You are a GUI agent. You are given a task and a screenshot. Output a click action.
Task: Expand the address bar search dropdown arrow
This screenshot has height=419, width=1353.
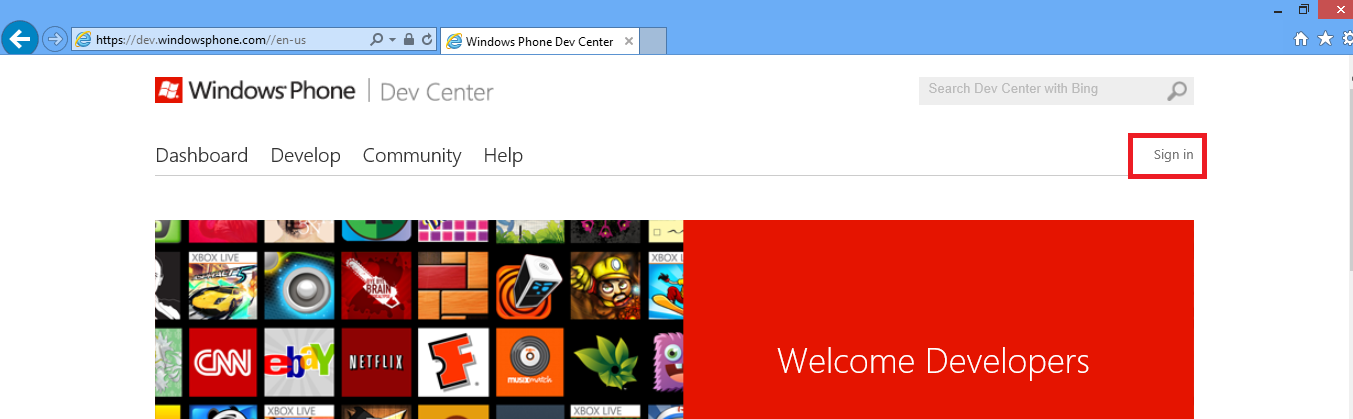(391, 40)
